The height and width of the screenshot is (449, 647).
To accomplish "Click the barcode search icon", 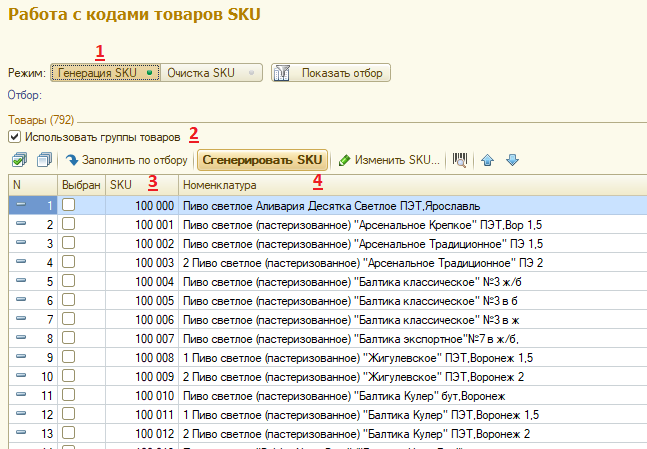I will 460,160.
